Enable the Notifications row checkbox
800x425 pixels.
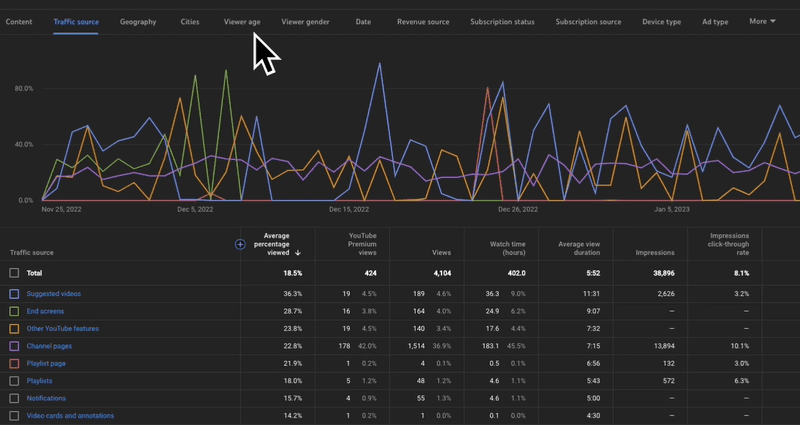(x=14, y=398)
